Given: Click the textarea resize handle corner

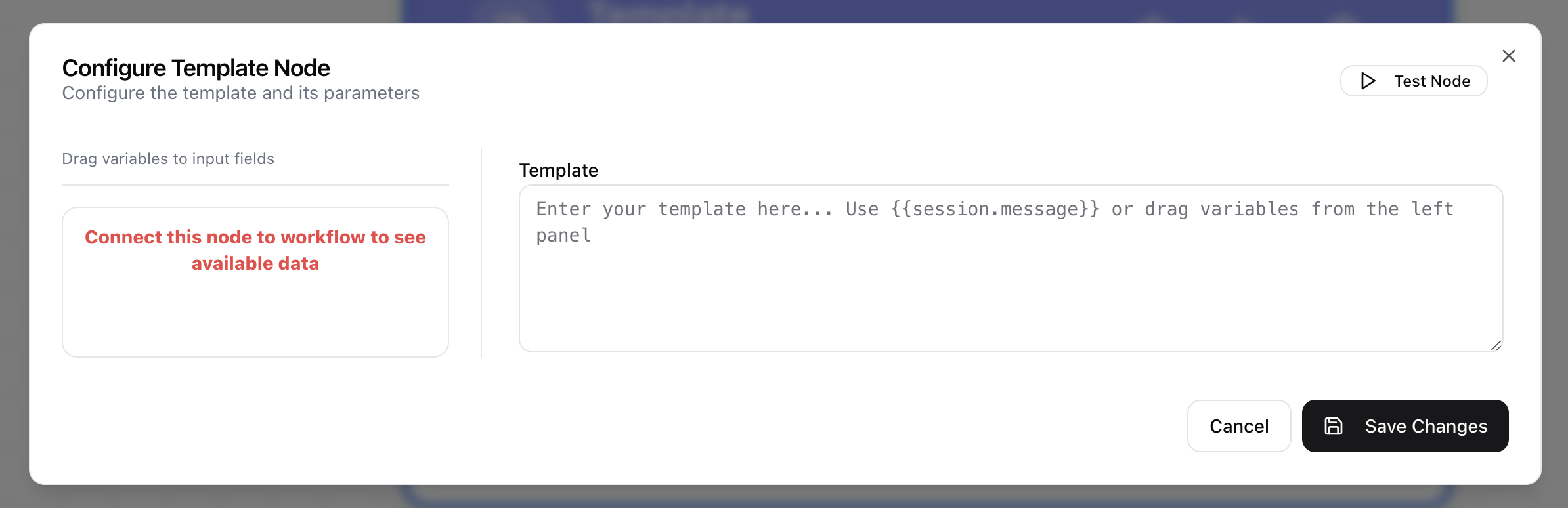Looking at the screenshot, I should (x=1496, y=345).
